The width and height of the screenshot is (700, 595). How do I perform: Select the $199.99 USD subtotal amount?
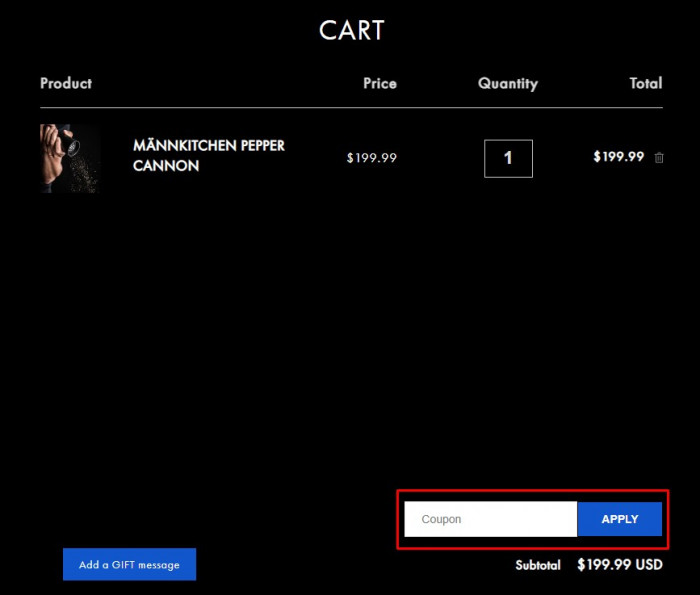[x=620, y=565]
